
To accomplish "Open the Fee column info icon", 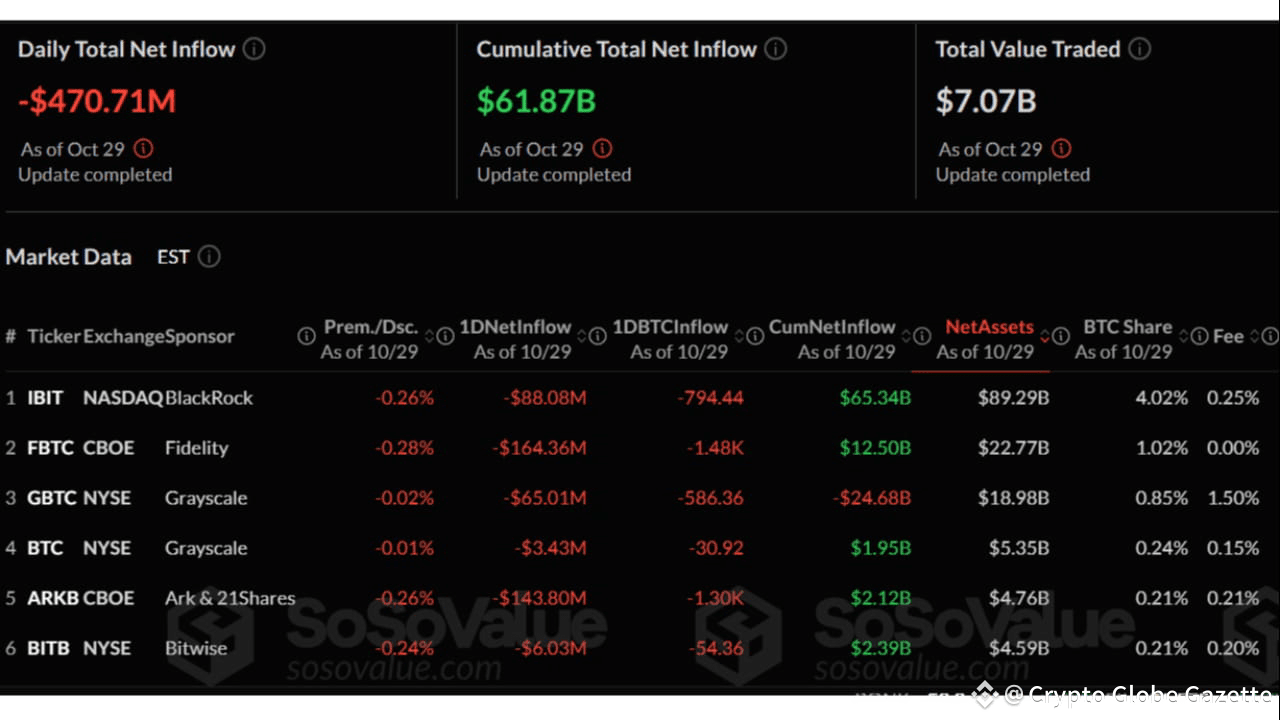I will [x=1269, y=337].
